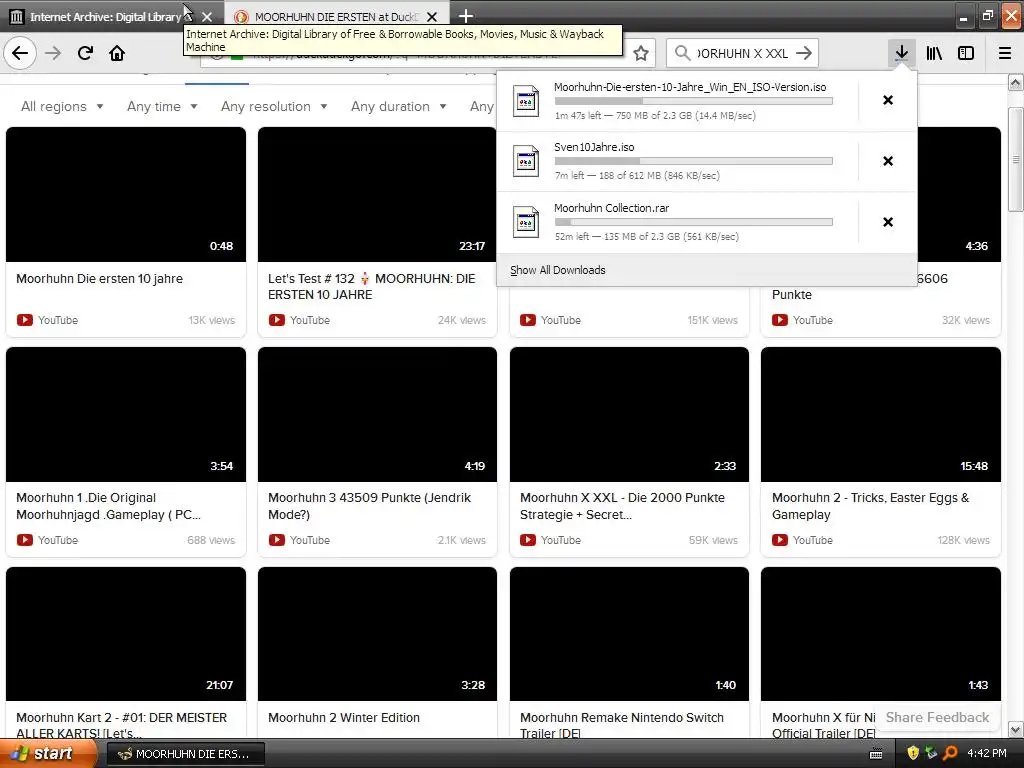This screenshot has height=768, width=1024.
Task: Click the YouTube icon under Moorhuhn X XXL
Action: [528, 540]
